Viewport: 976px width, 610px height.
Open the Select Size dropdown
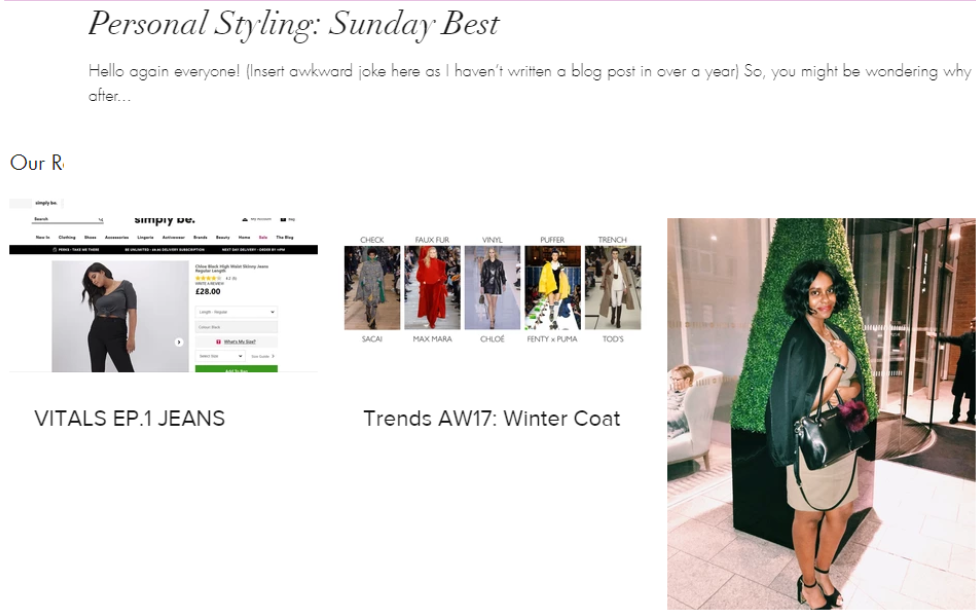pos(220,356)
